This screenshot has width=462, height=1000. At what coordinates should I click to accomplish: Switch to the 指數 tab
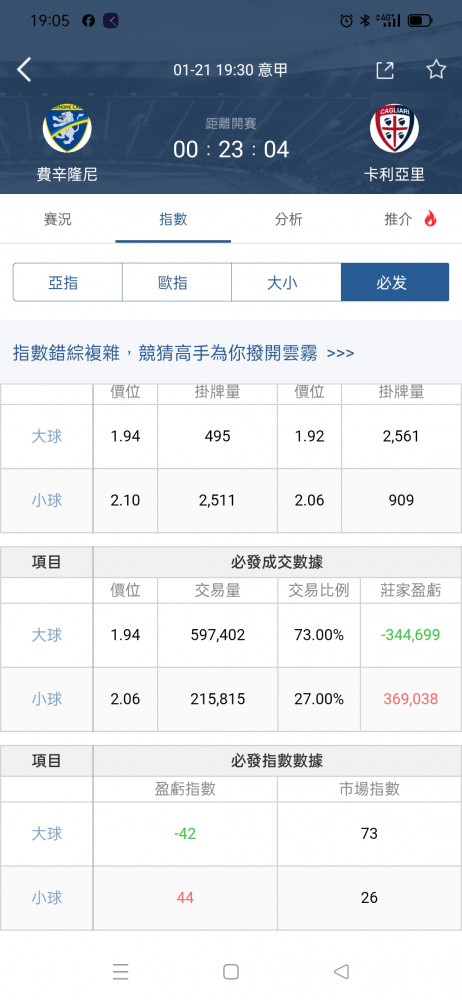[x=173, y=219]
